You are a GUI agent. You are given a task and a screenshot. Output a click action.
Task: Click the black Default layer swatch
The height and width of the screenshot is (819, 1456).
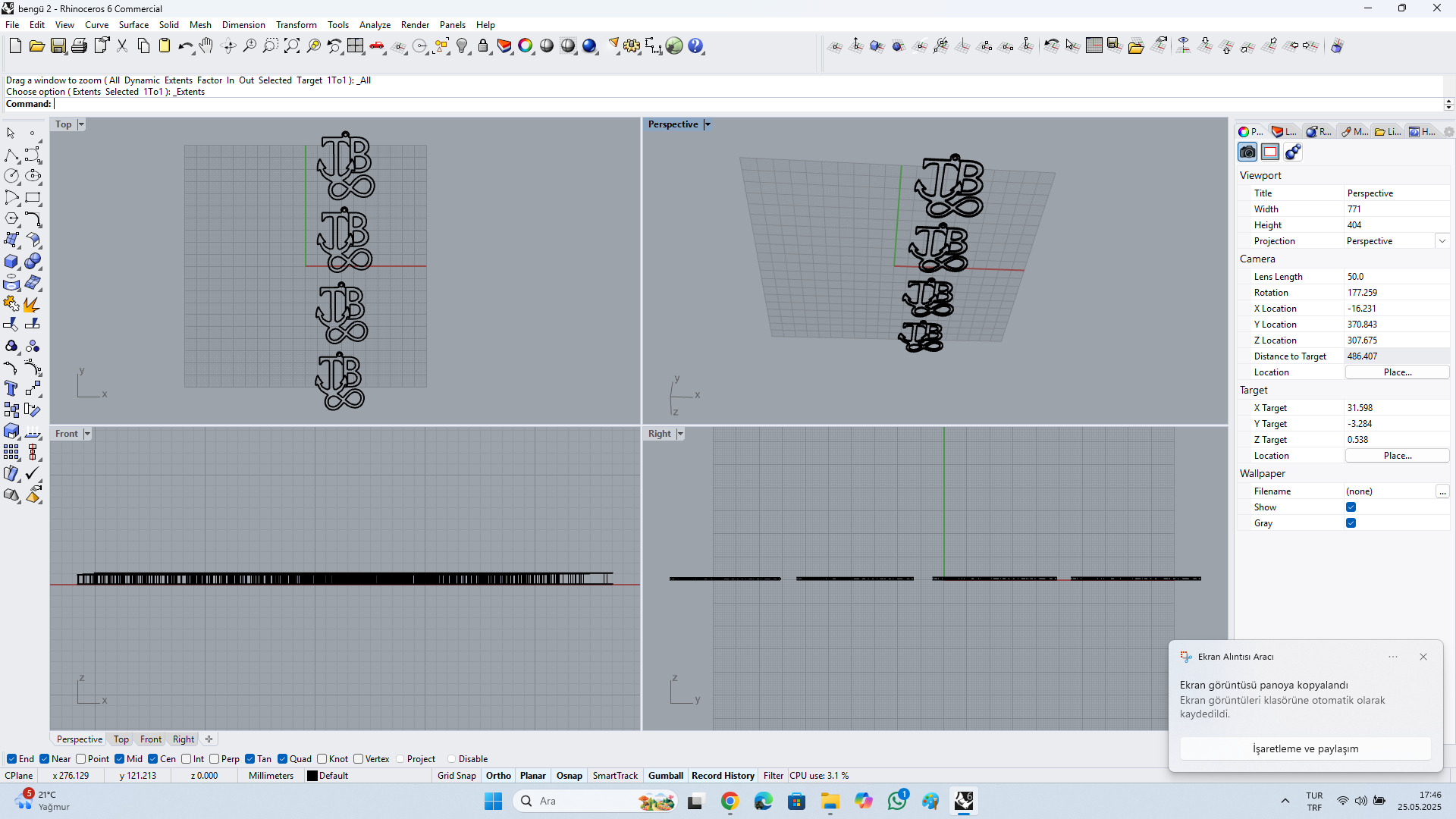312,776
